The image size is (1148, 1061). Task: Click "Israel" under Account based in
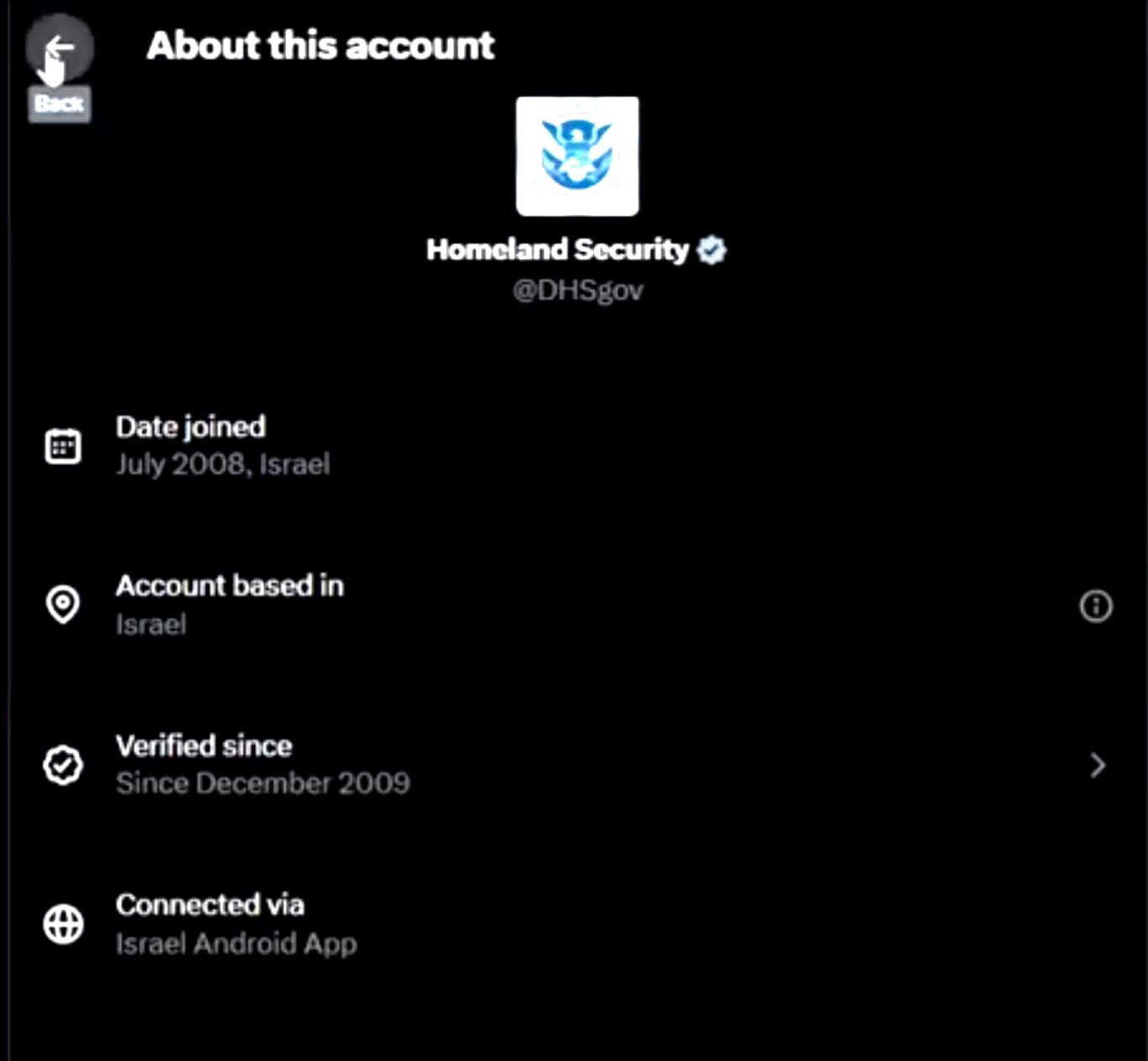[151, 625]
